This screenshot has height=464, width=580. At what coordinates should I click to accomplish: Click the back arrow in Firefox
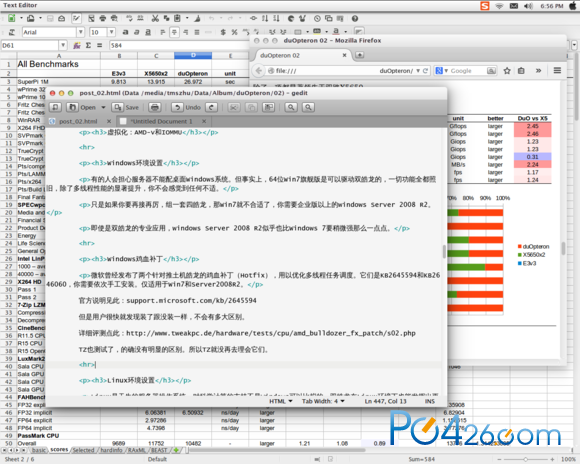(259, 70)
